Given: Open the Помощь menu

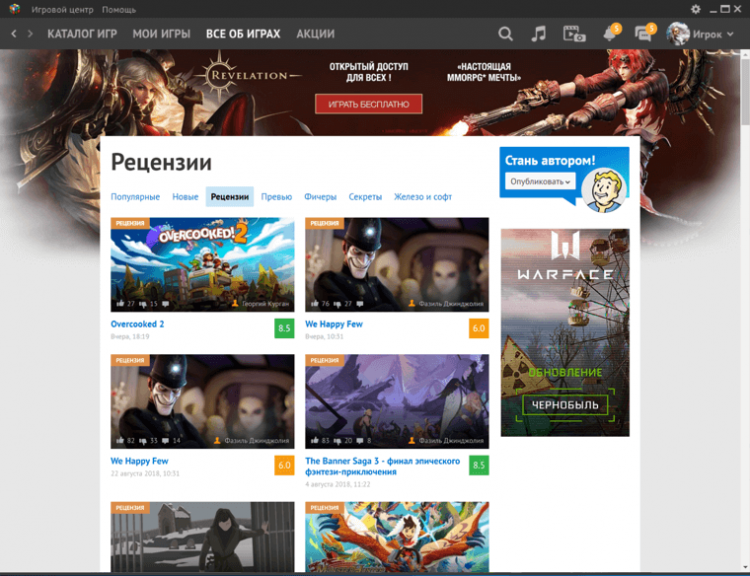Looking at the screenshot, I should (x=119, y=8).
